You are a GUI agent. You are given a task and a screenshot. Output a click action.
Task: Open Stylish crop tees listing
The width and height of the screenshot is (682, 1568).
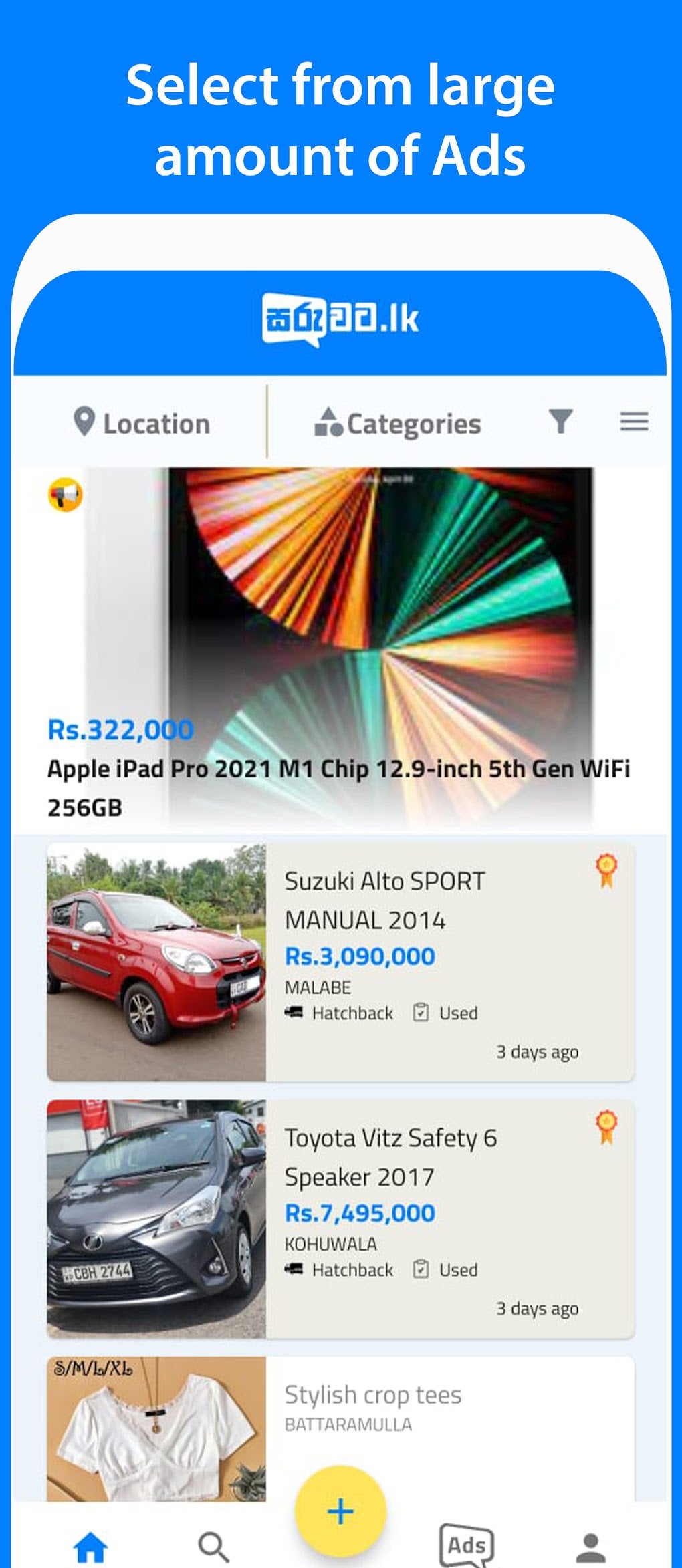point(373,1395)
